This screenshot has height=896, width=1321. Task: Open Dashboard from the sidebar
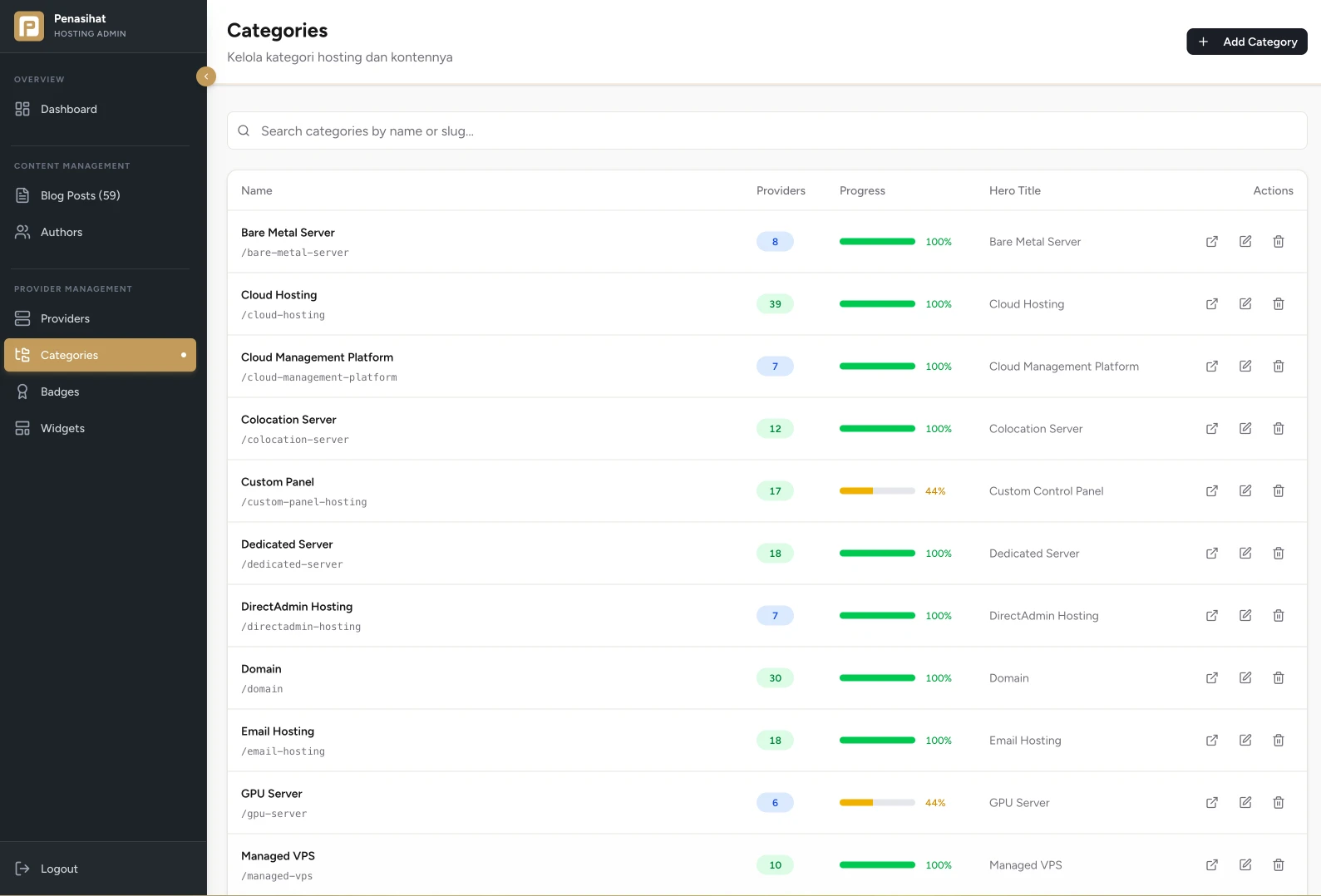(x=68, y=109)
